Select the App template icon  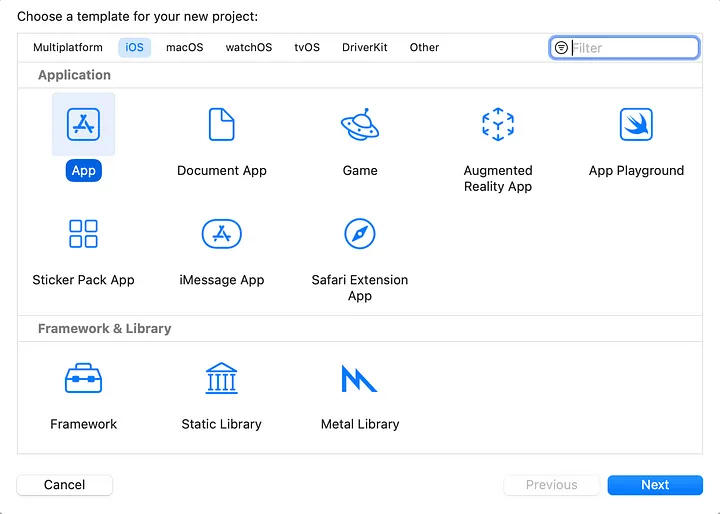click(84, 125)
